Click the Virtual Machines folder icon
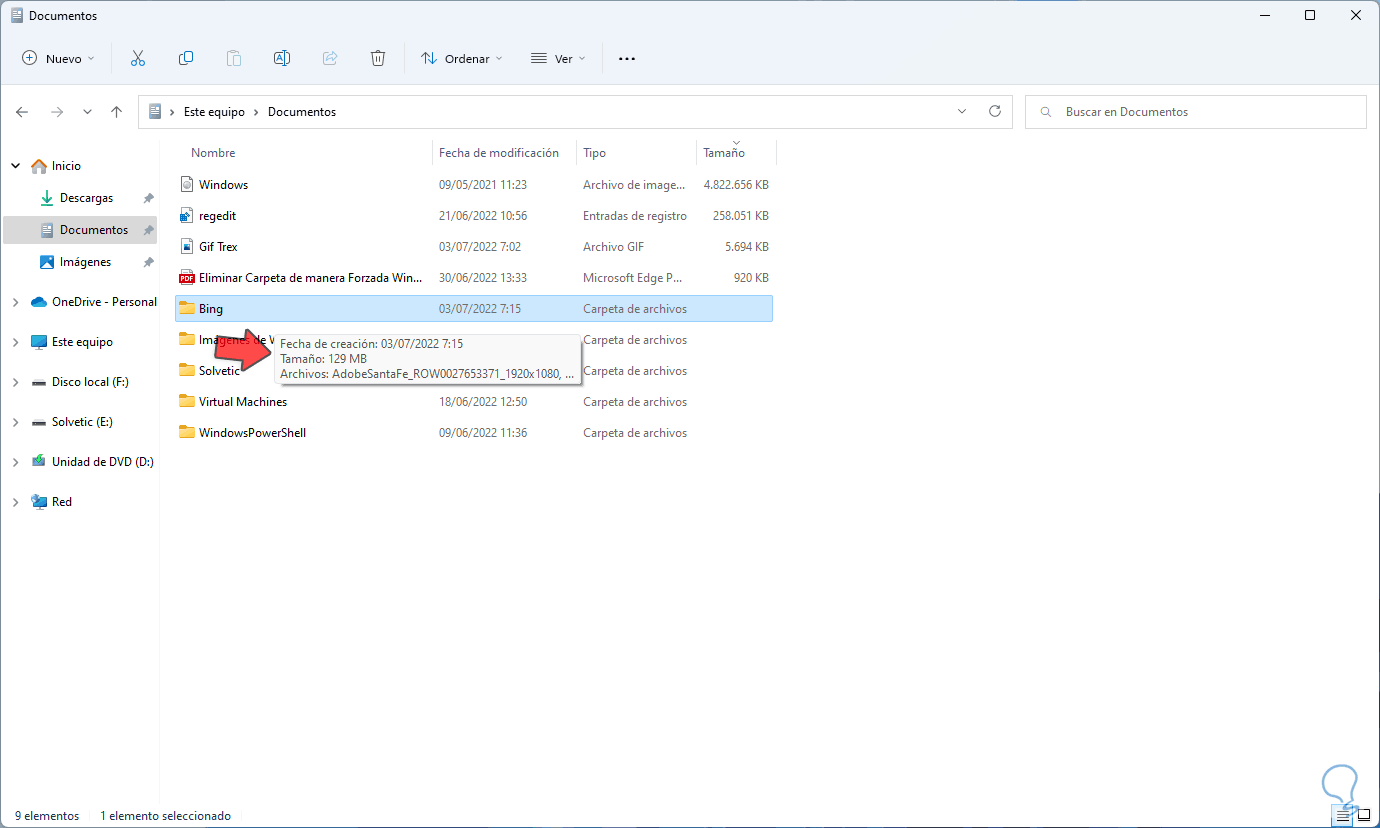This screenshot has height=828, width=1380. (x=186, y=402)
